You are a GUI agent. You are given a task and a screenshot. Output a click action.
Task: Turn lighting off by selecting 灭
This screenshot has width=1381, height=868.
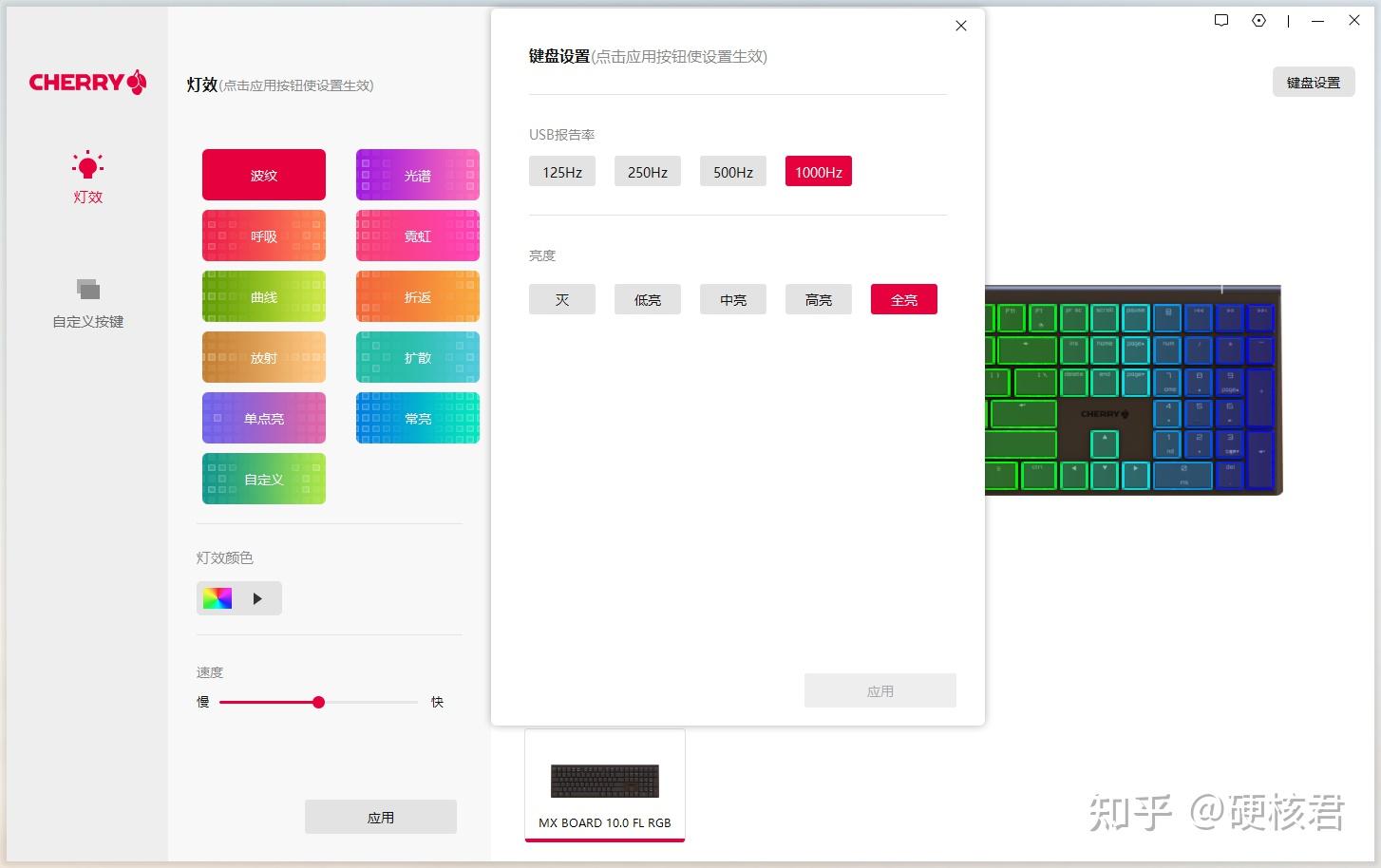tap(561, 299)
